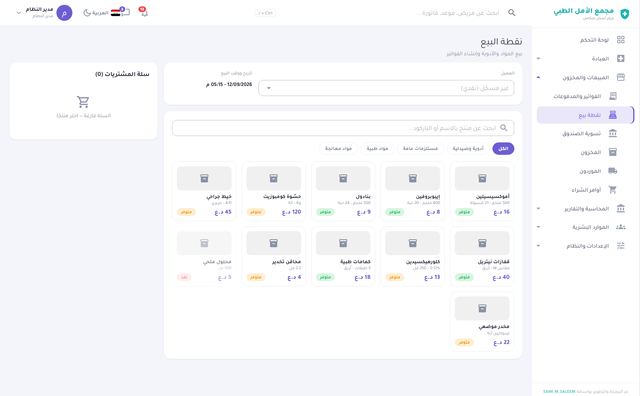Add إيبوبروفين product card
This screenshot has height=396, width=640.
pos(413,191)
